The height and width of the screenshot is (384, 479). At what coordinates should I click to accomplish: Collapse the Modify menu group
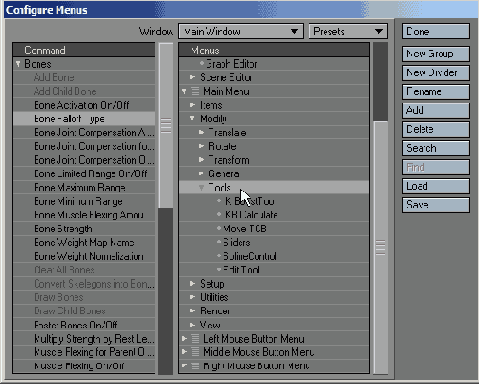[192, 119]
